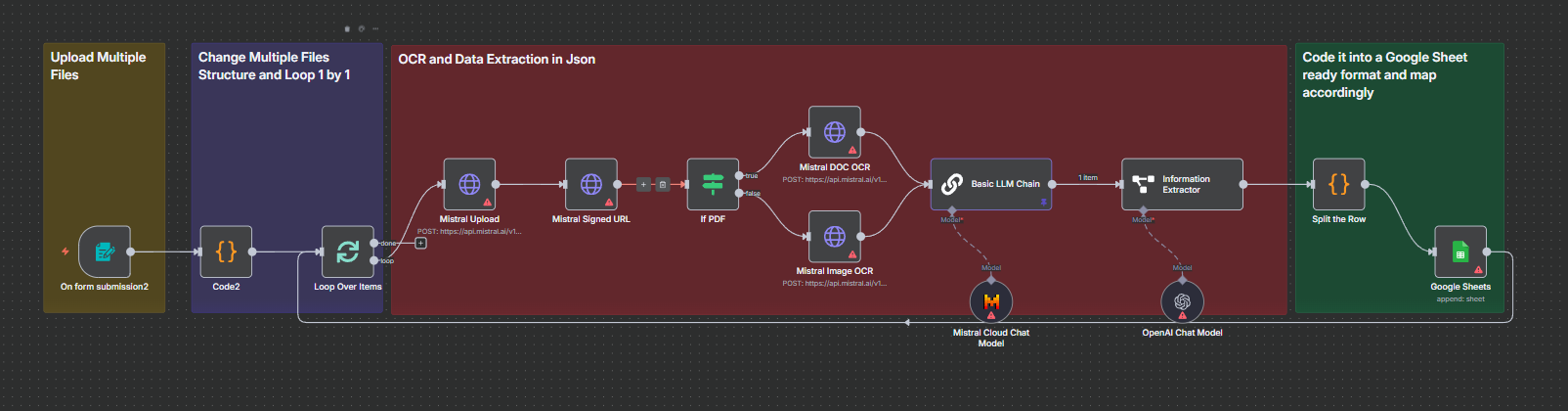Viewport: 1568px width, 411px height.
Task: Click the output dot of Split the Row
Action: click(1365, 184)
